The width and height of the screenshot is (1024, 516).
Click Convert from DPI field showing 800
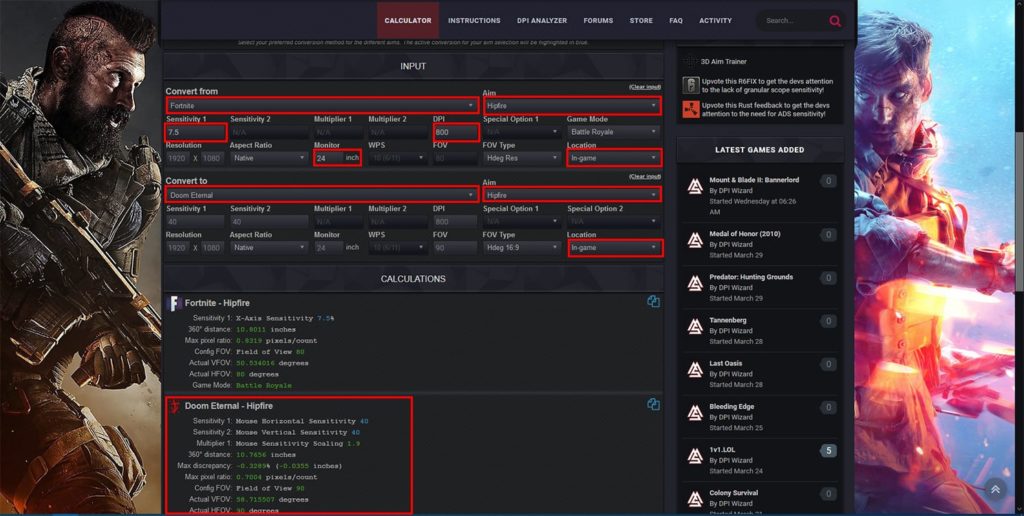456,132
